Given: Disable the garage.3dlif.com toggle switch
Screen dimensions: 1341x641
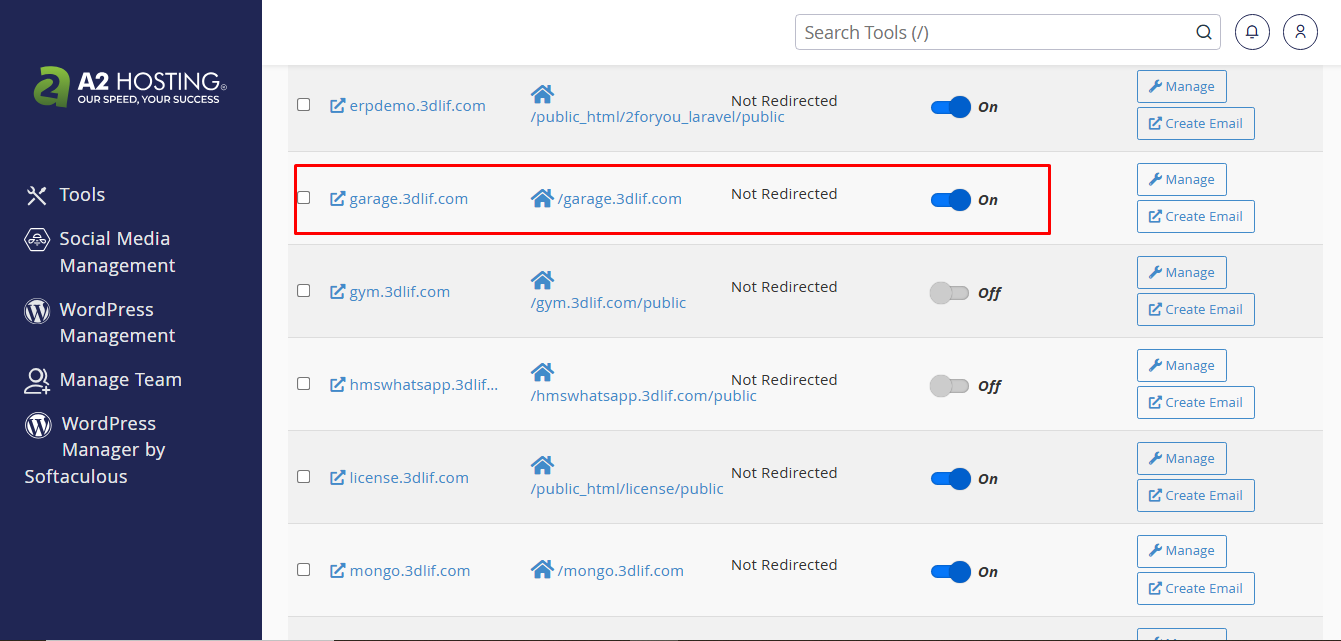Looking at the screenshot, I should [950, 200].
